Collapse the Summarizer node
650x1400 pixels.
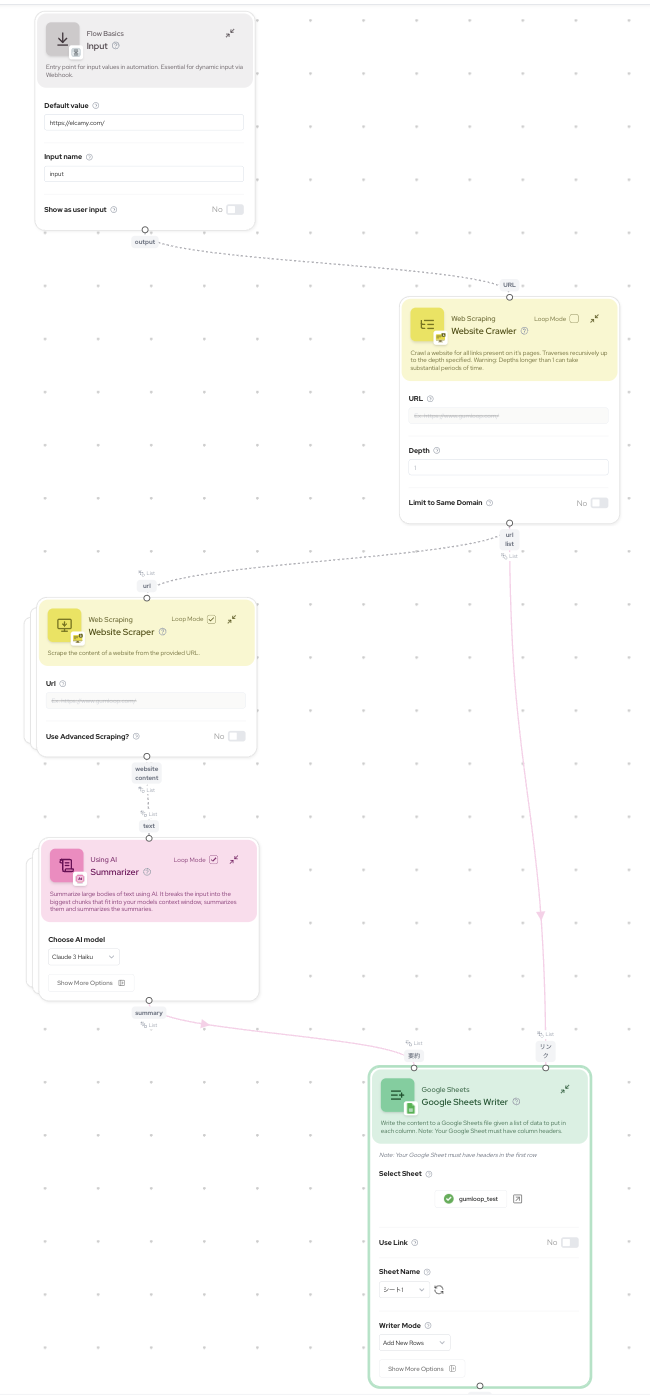click(x=234, y=859)
